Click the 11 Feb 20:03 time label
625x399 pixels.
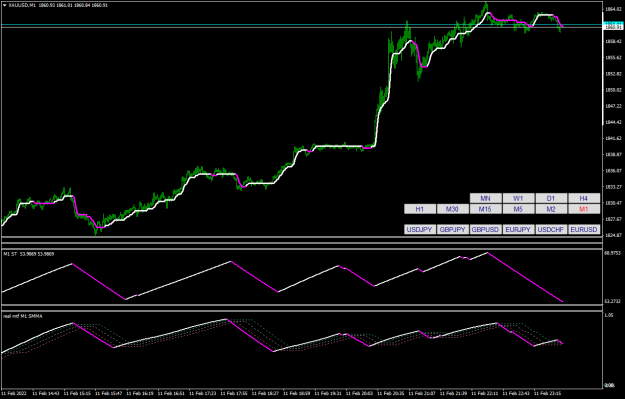click(x=359, y=393)
